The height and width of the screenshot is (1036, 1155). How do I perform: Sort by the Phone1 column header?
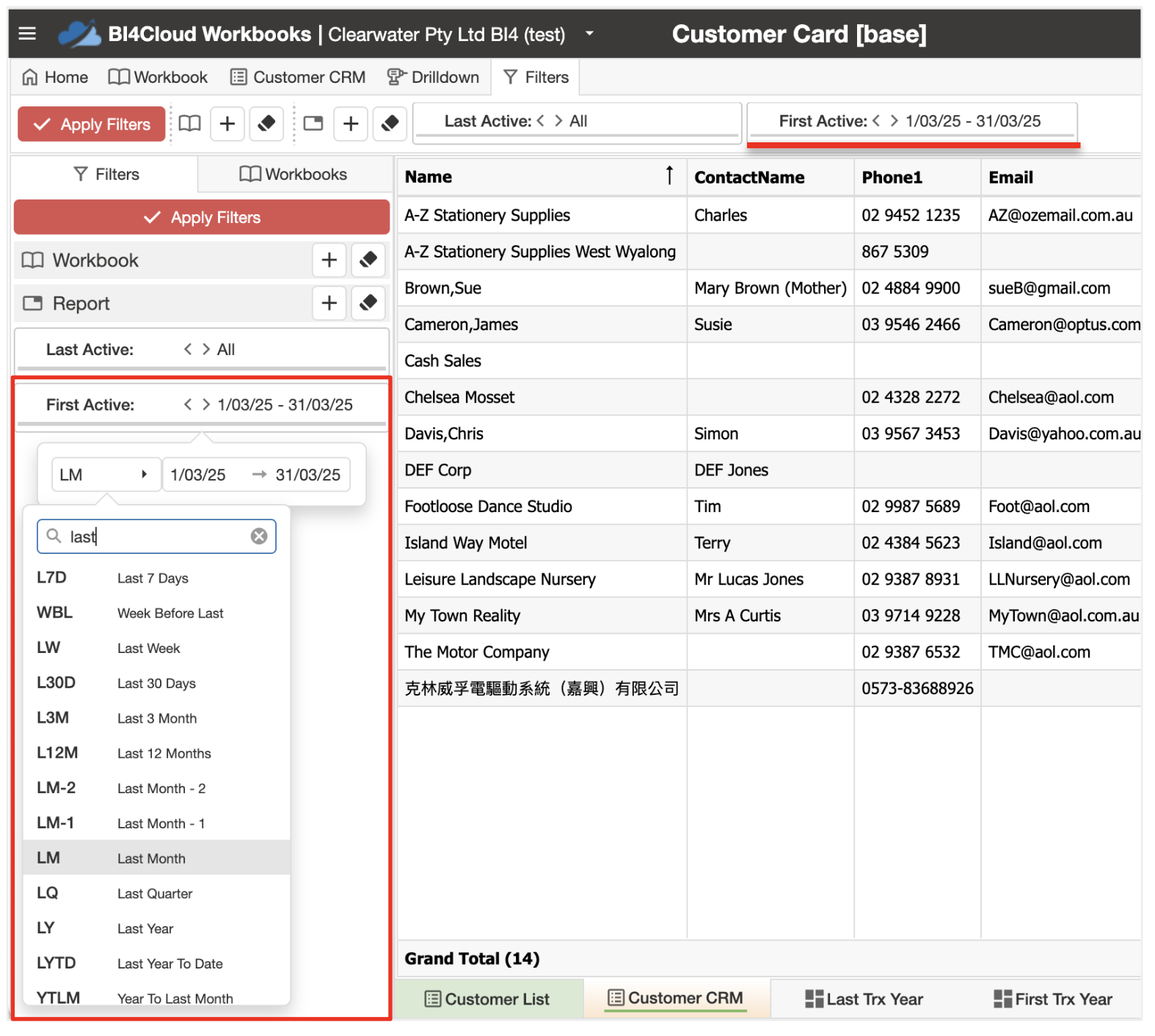point(917,177)
